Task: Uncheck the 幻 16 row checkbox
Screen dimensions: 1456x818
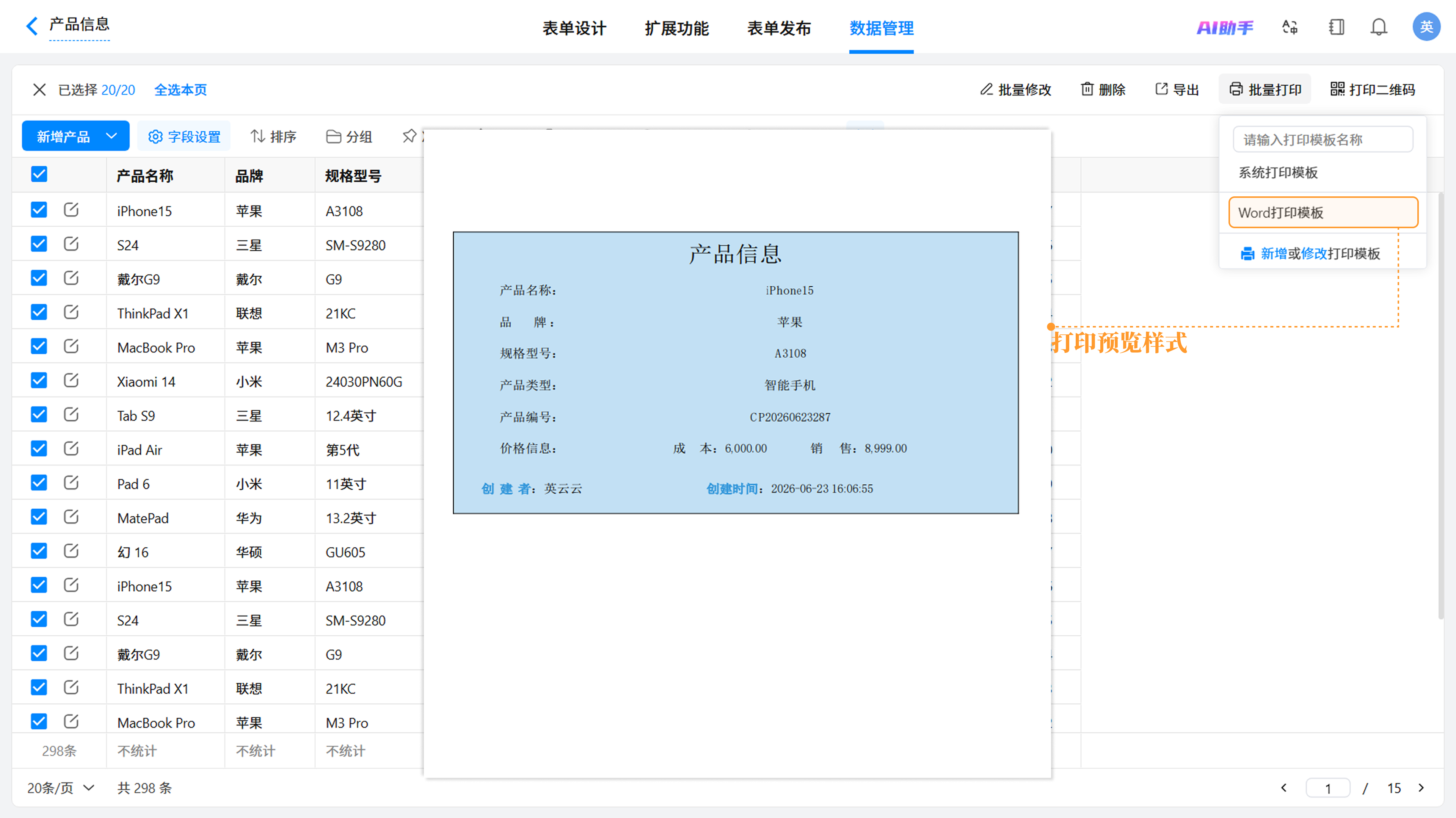Action: (x=39, y=552)
